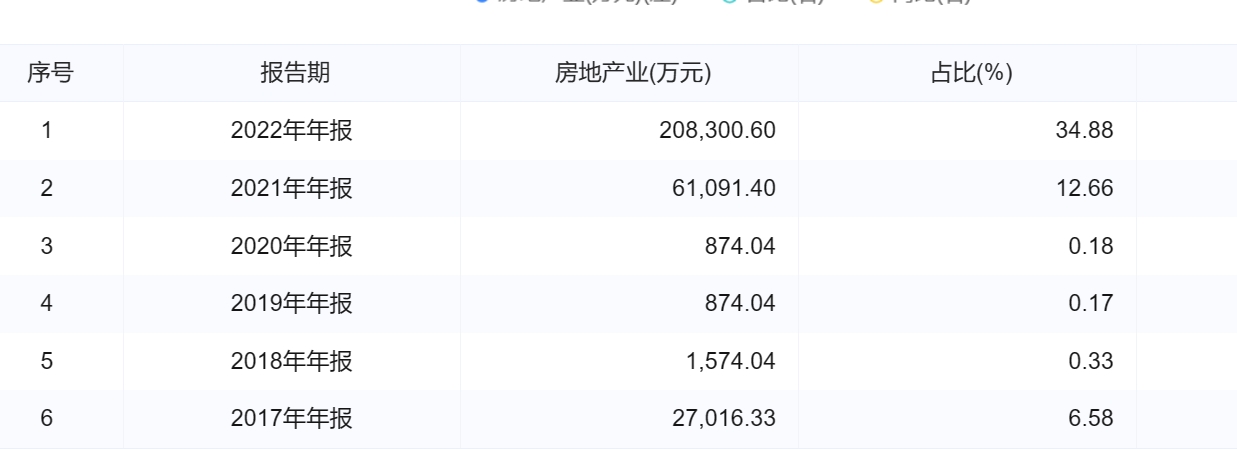Choose the 2019年年报 report period cell
The width and height of the screenshot is (1237, 463).
pos(292,303)
